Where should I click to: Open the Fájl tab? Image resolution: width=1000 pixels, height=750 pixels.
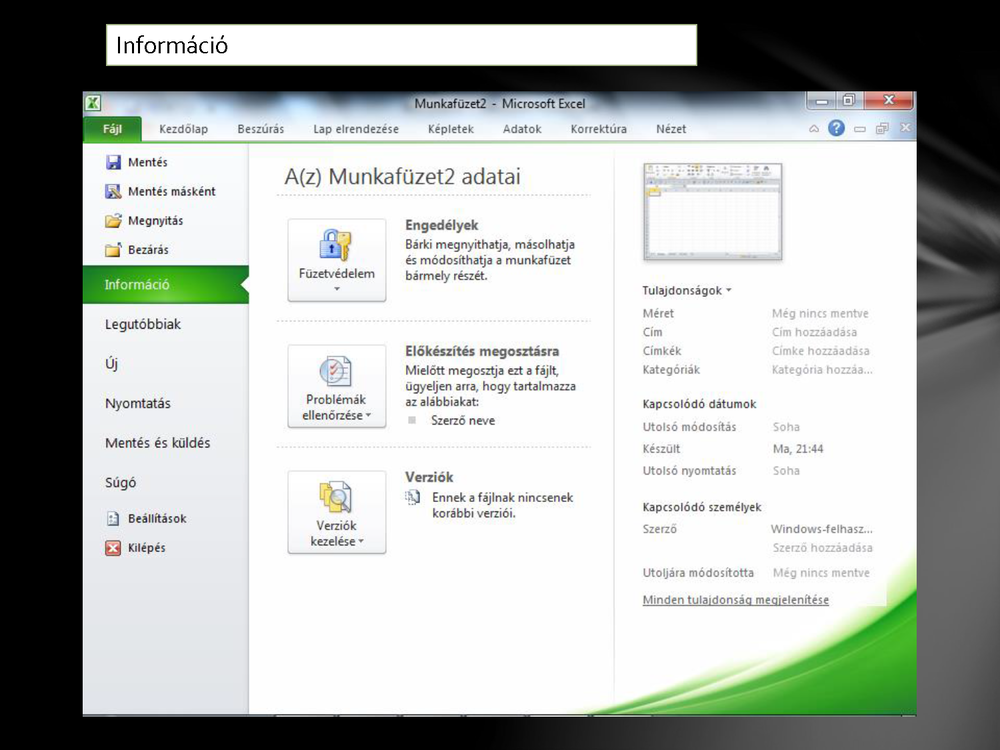coord(112,129)
